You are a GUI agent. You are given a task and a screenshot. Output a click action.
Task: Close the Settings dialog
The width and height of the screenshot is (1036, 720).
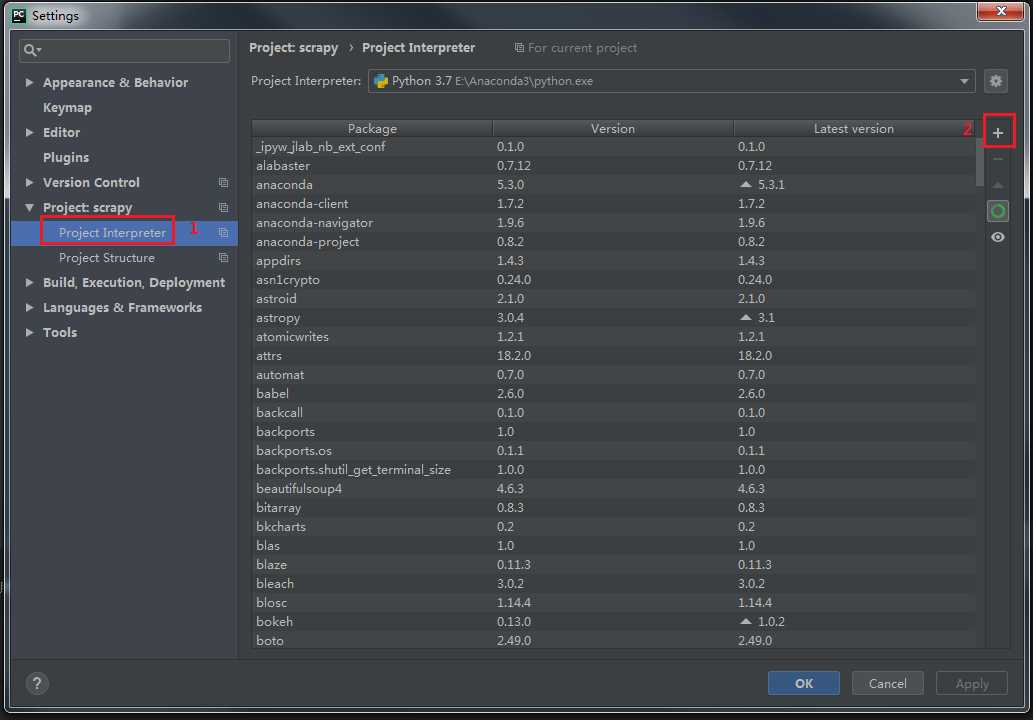tap(1001, 11)
